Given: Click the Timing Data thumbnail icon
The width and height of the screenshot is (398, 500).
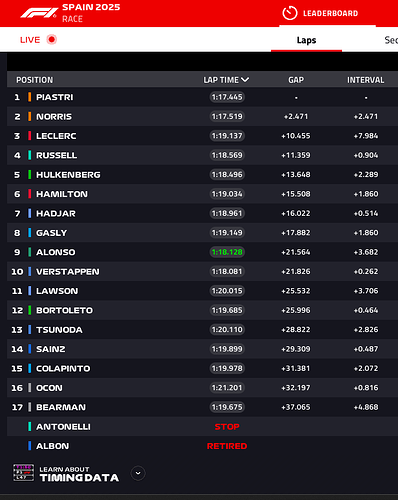Looking at the screenshot, I should click(23, 473).
